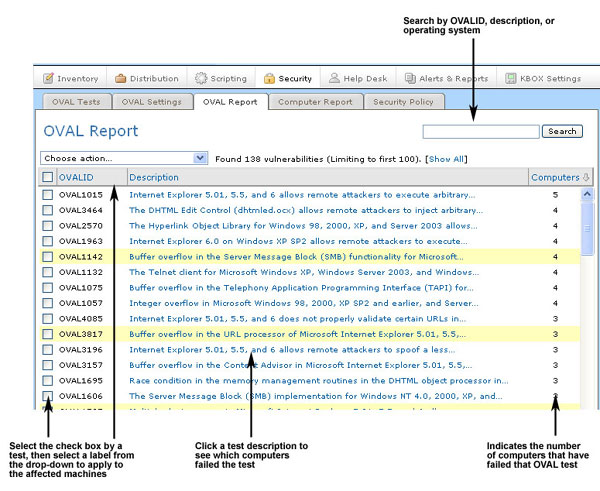This screenshot has height=491, width=600.
Task: Switch to the OVAL Settings tab
Action: 151,101
